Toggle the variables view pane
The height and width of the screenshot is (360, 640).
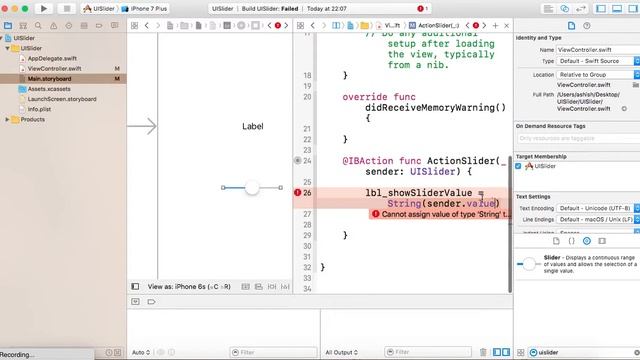(497, 352)
